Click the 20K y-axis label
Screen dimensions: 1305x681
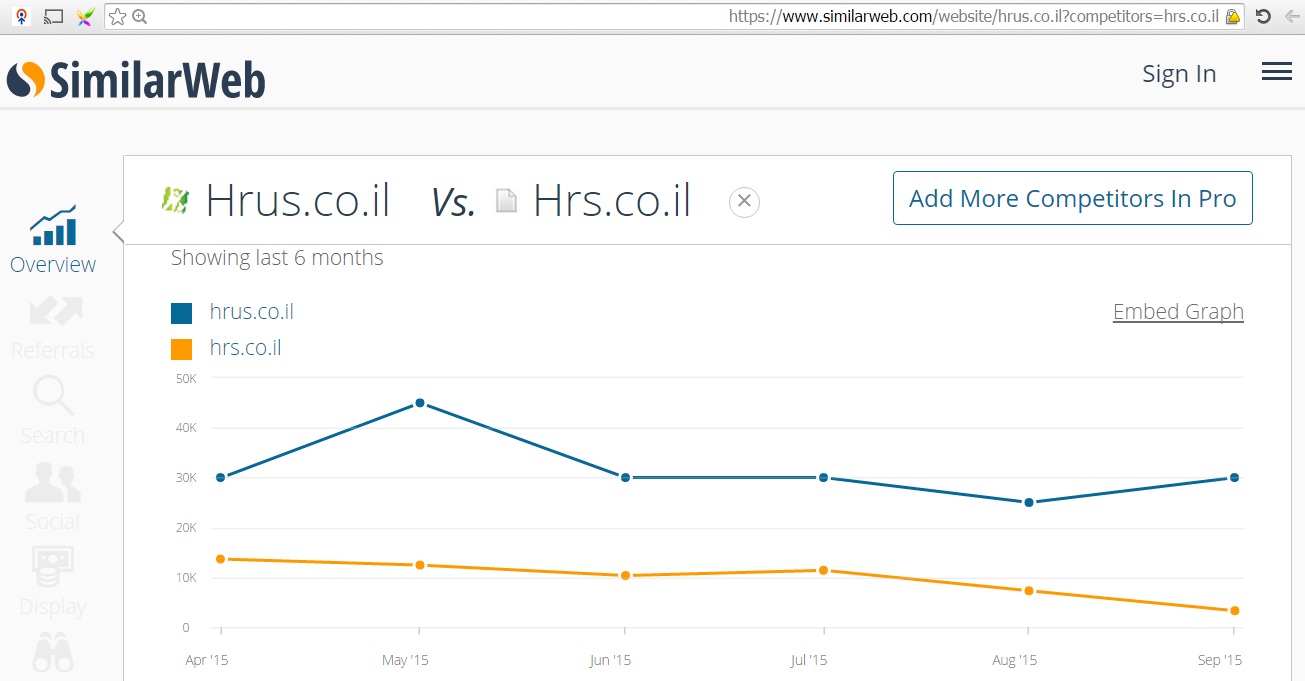[x=186, y=528]
